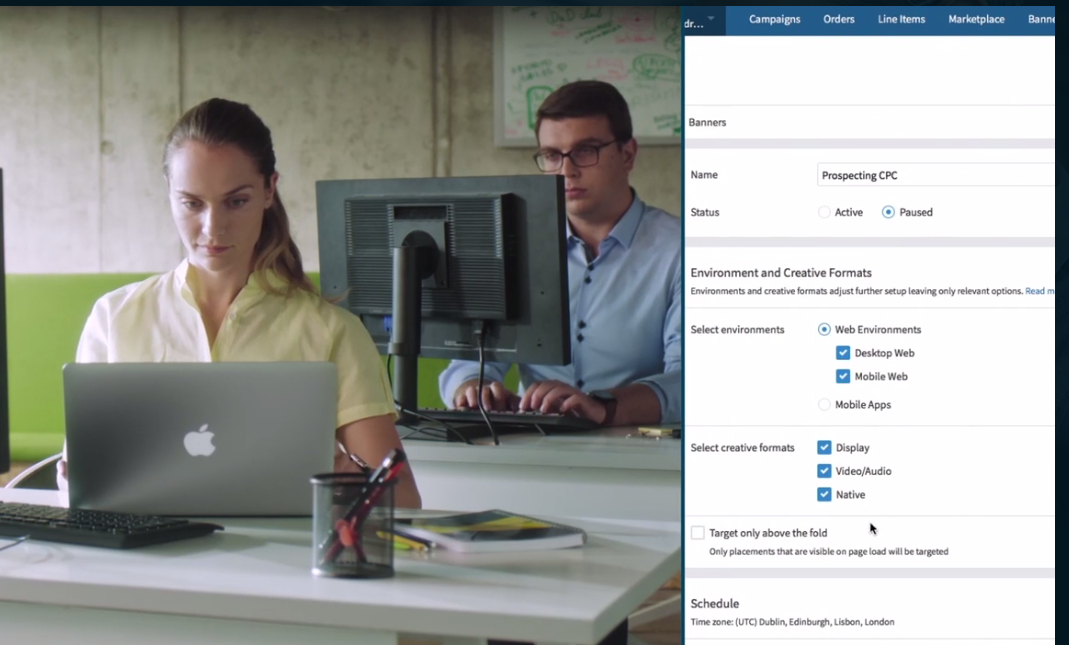Open the Orders tab
Image resolution: width=1069 pixels, height=645 pixels.
839,19
